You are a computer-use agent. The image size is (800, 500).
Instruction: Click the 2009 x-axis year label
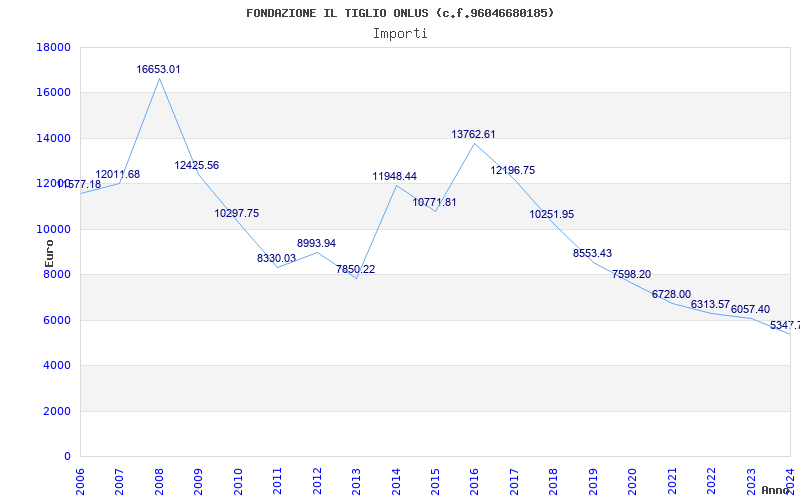pyautogui.click(x=198, y=481)
